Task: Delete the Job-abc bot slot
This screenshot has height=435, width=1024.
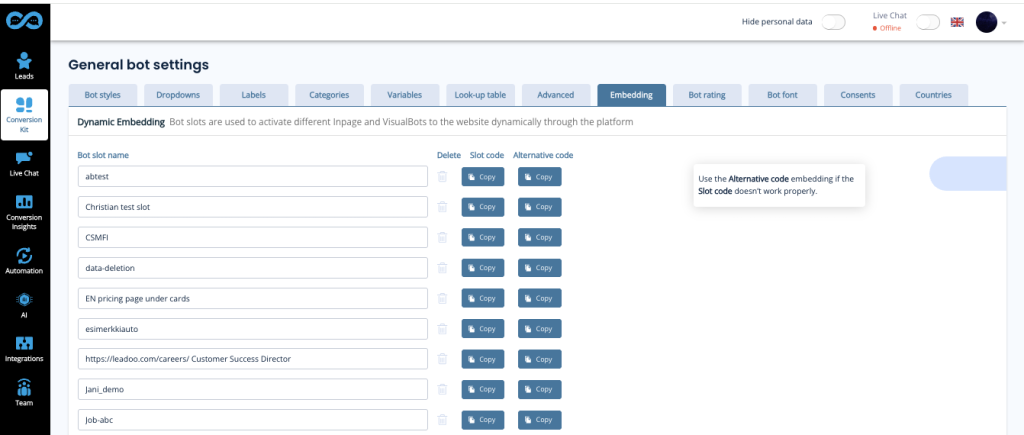Action: pyautogui.click(x=442, y=419)
